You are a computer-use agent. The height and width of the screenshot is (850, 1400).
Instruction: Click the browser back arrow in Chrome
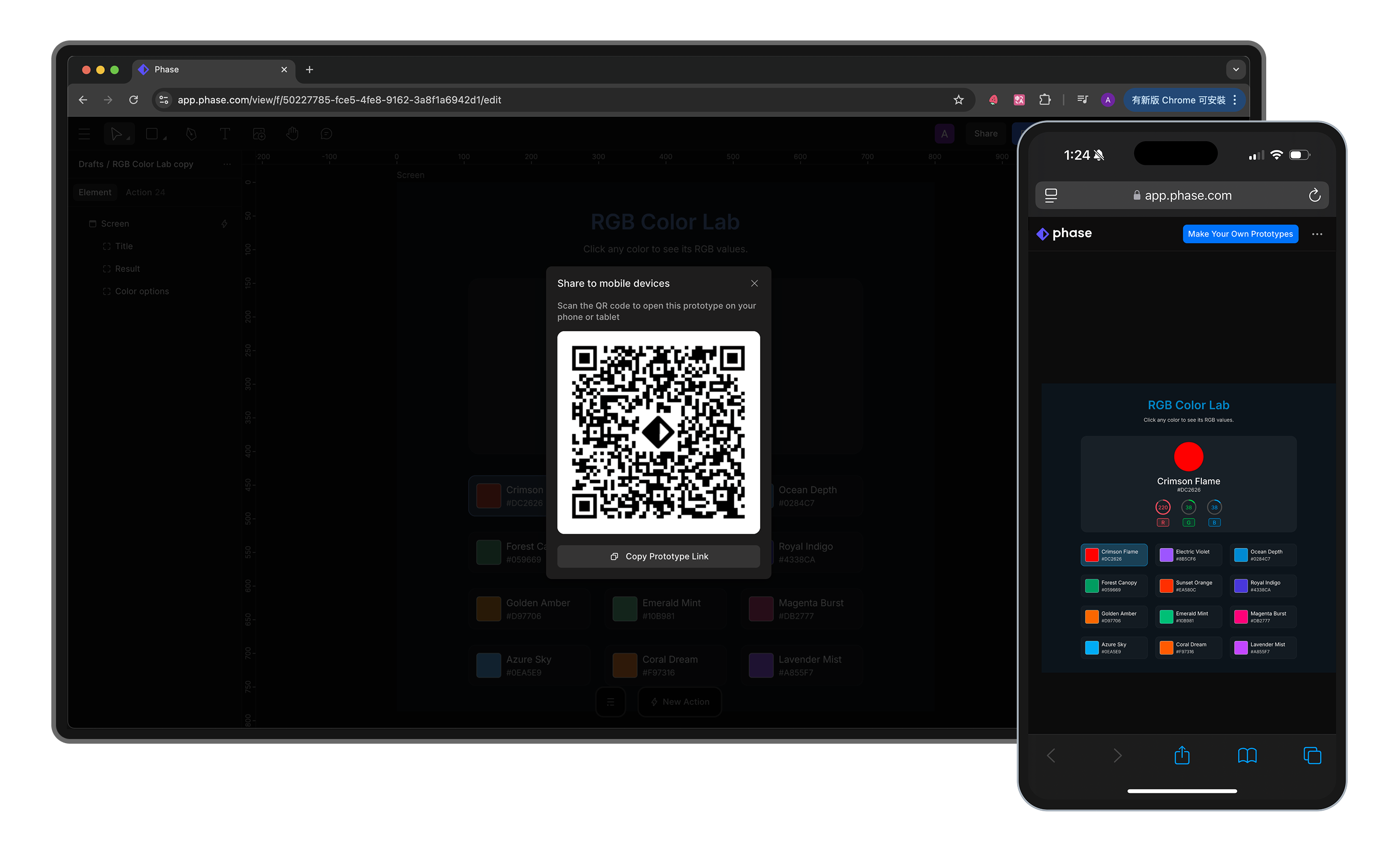(x=83, y=100)
